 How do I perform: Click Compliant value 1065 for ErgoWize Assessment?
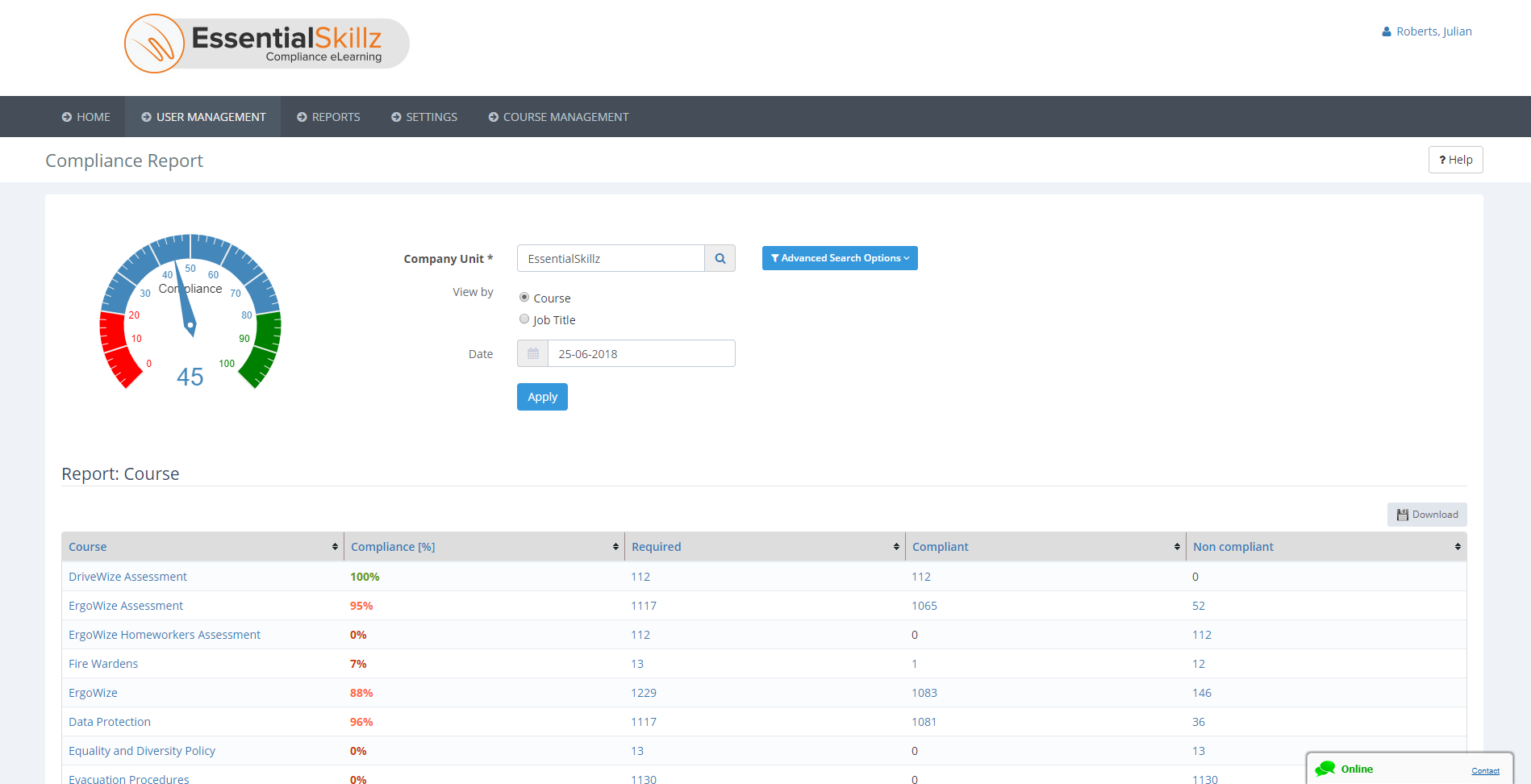[x=924, y=606]
